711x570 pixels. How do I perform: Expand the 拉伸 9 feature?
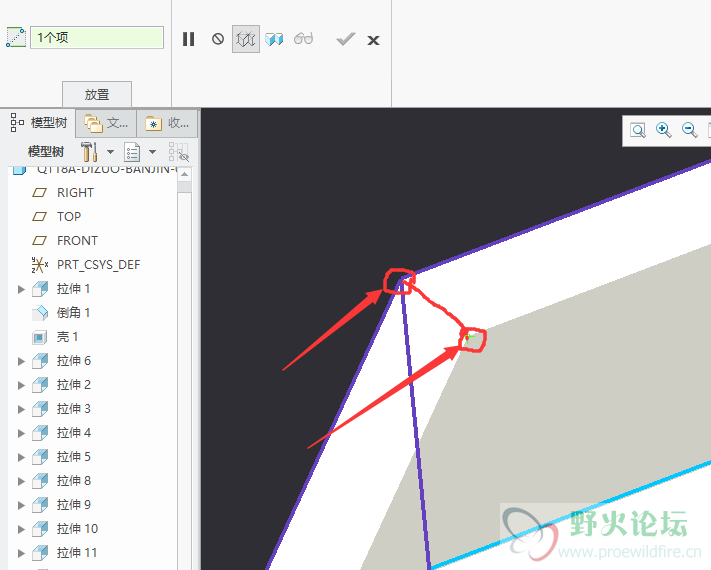click(x=21, y=506)
